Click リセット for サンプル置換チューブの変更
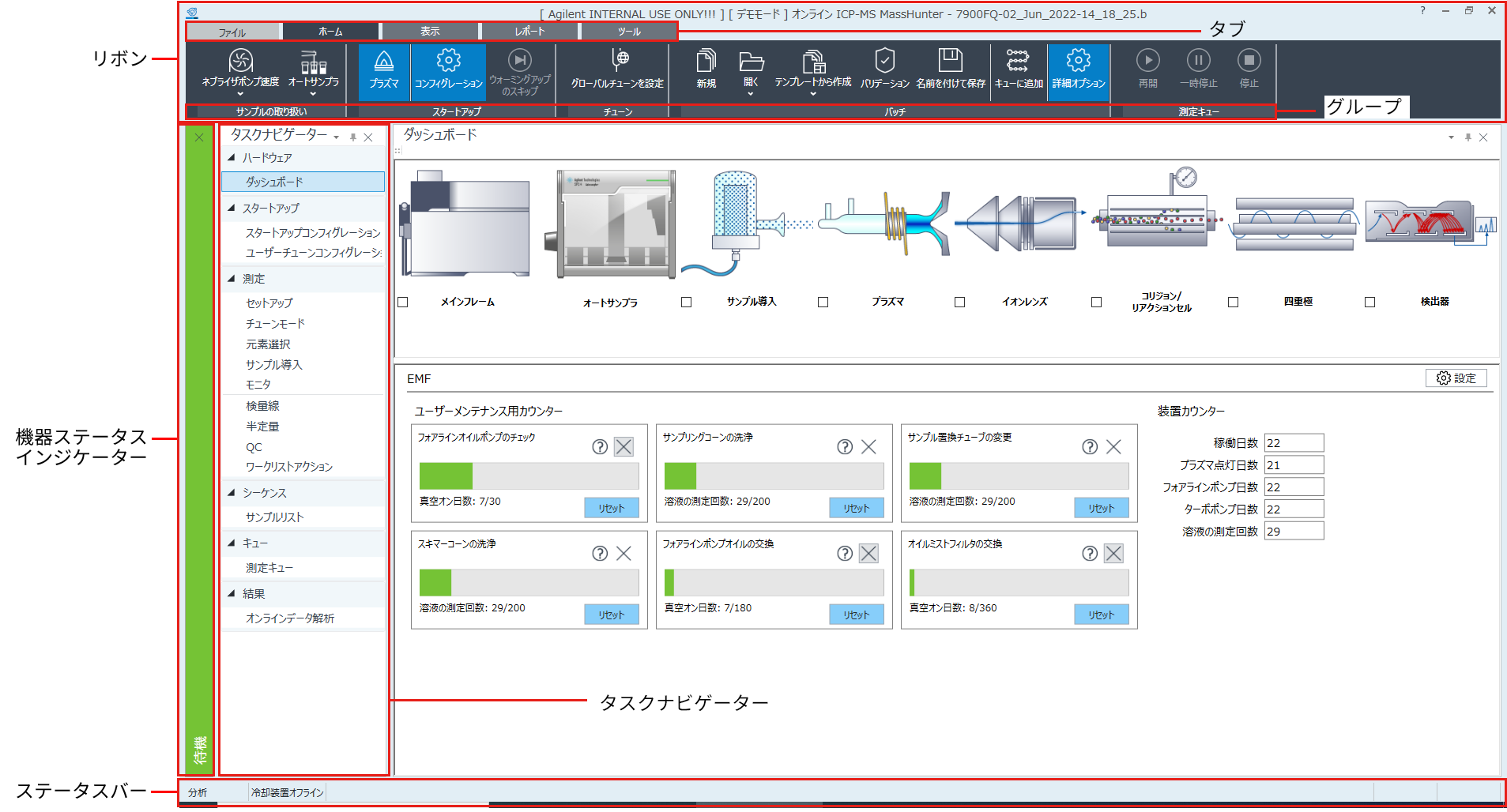The width and height of the screenshot is (1507, 812). (x=1102, y=508)
